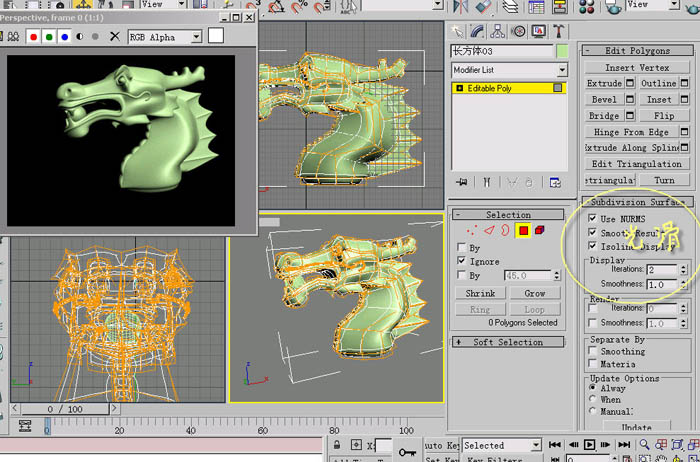Expand the Soft Selection rollout
Viewport: 700px width, 462px height.
(x=508, y=342)
